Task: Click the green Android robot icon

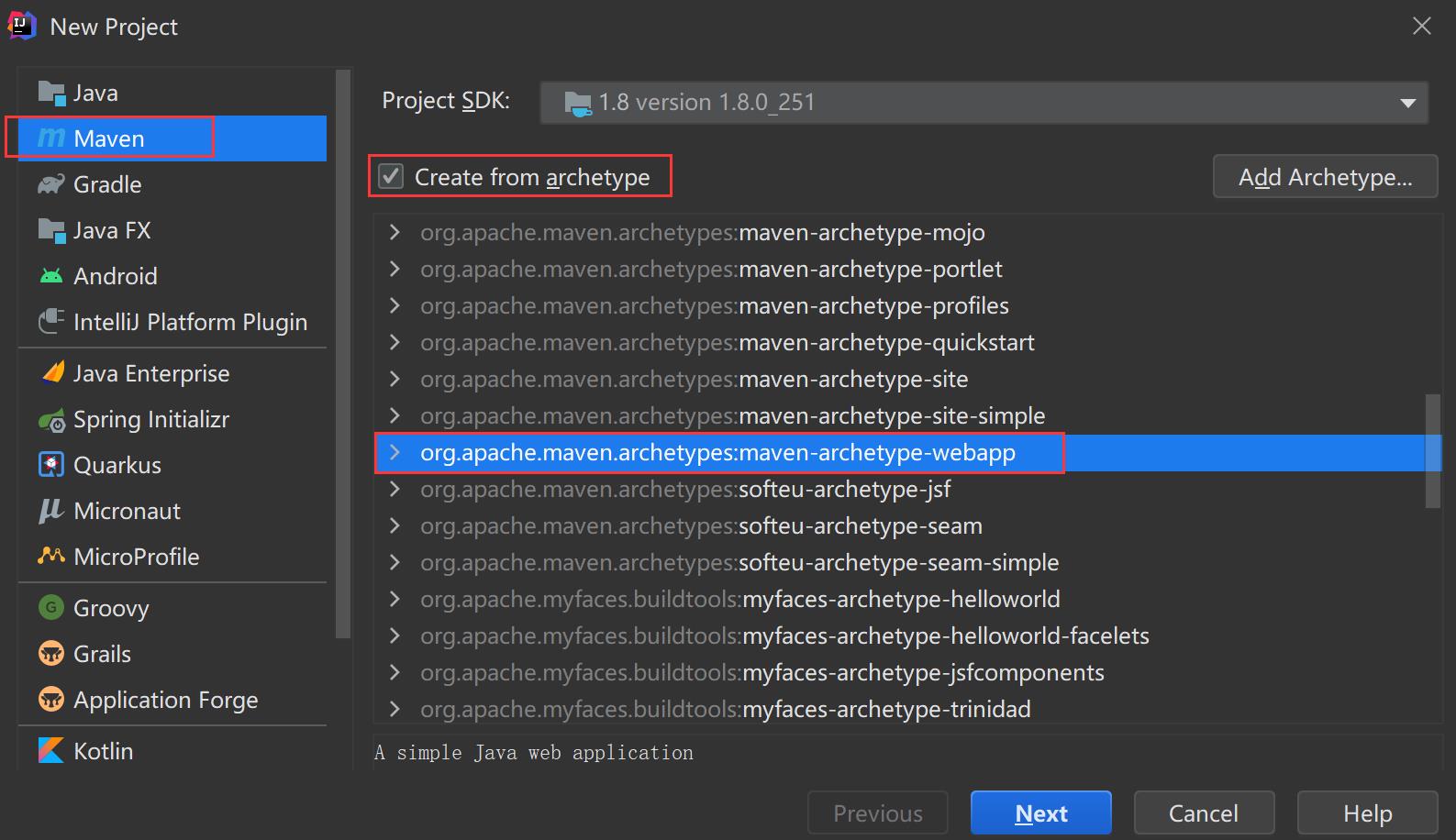Action: tap(51, 276)
